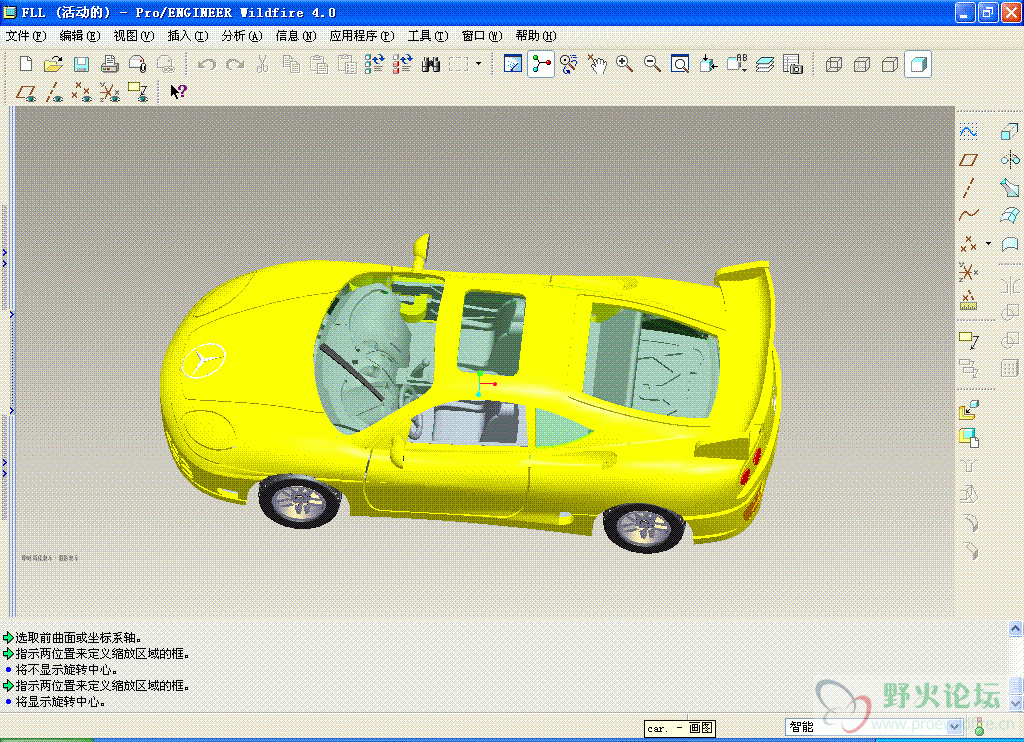
Task: Click the publish geometry icon
Action: 968,410
